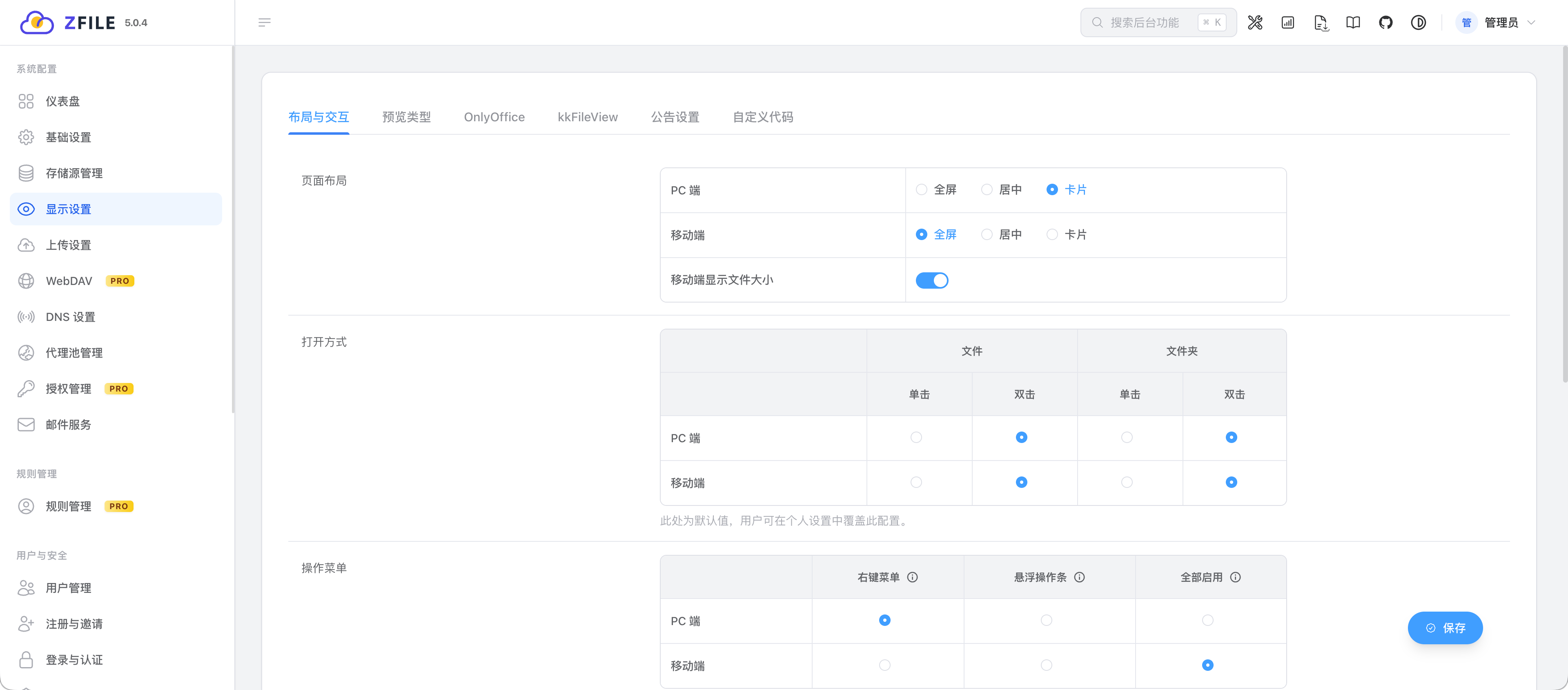Screen dimensions: 1568x690
Task: Open 基础设置 in the sidebar
Action: tap(116, 137)
